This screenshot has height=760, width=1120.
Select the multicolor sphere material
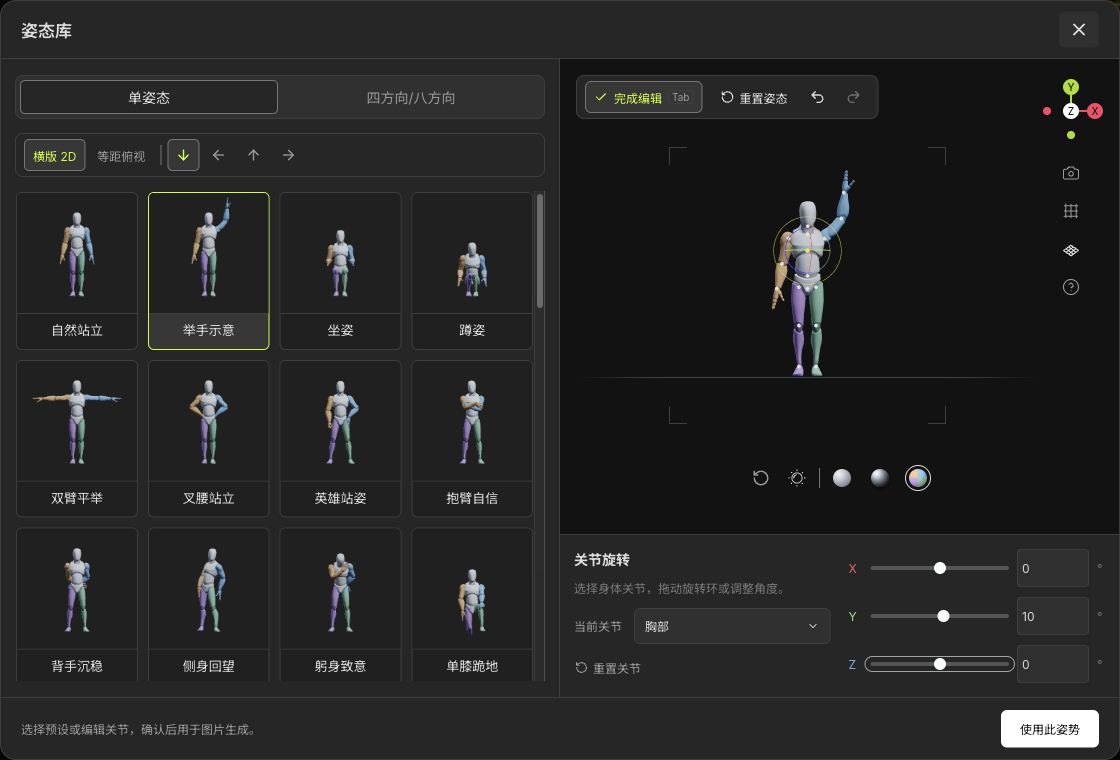(918, 478)
